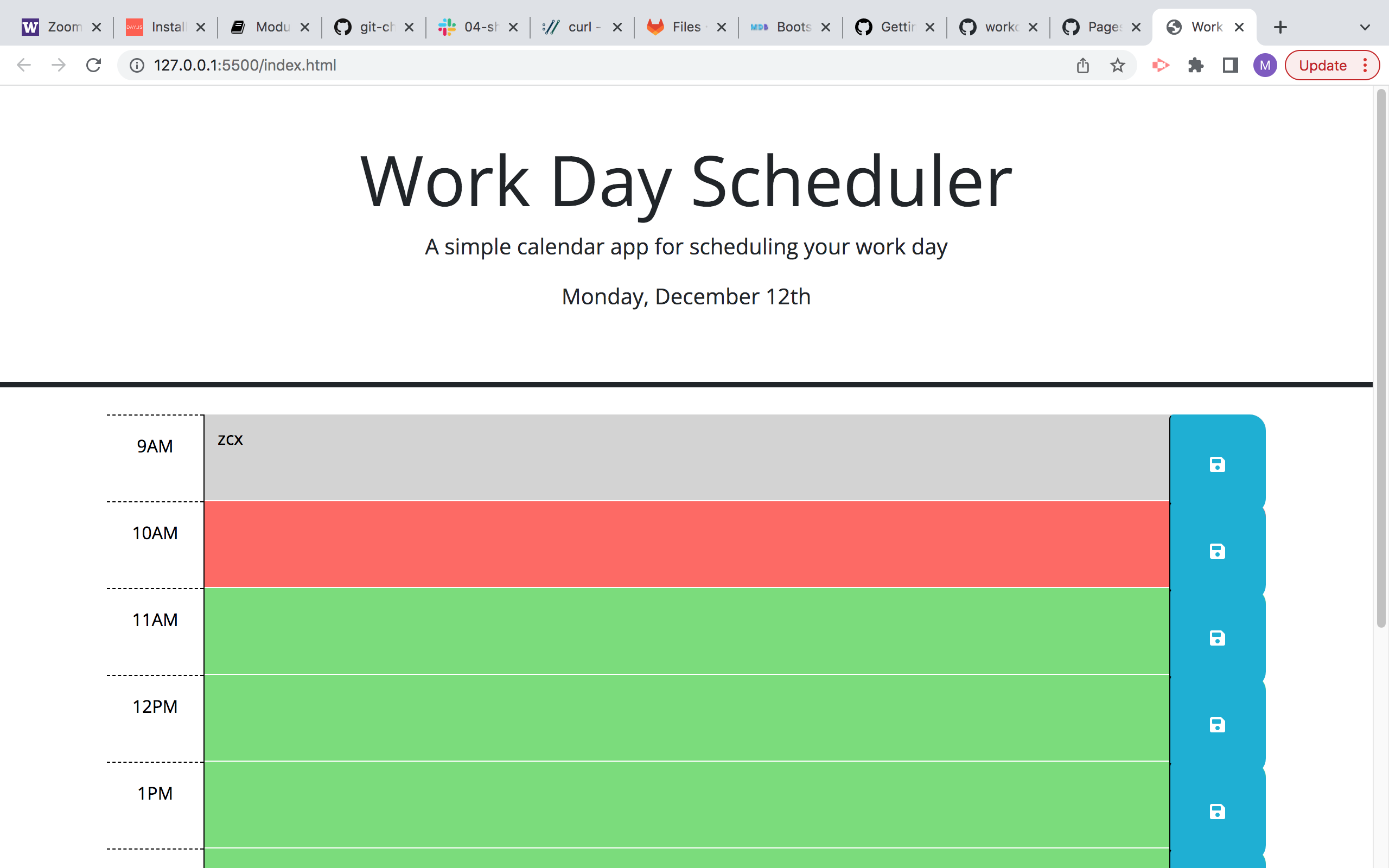Click the site info icon in address bar
The width and height of the screenshot is (1389, 868).
pyautogui.click(x=136, y=65)
